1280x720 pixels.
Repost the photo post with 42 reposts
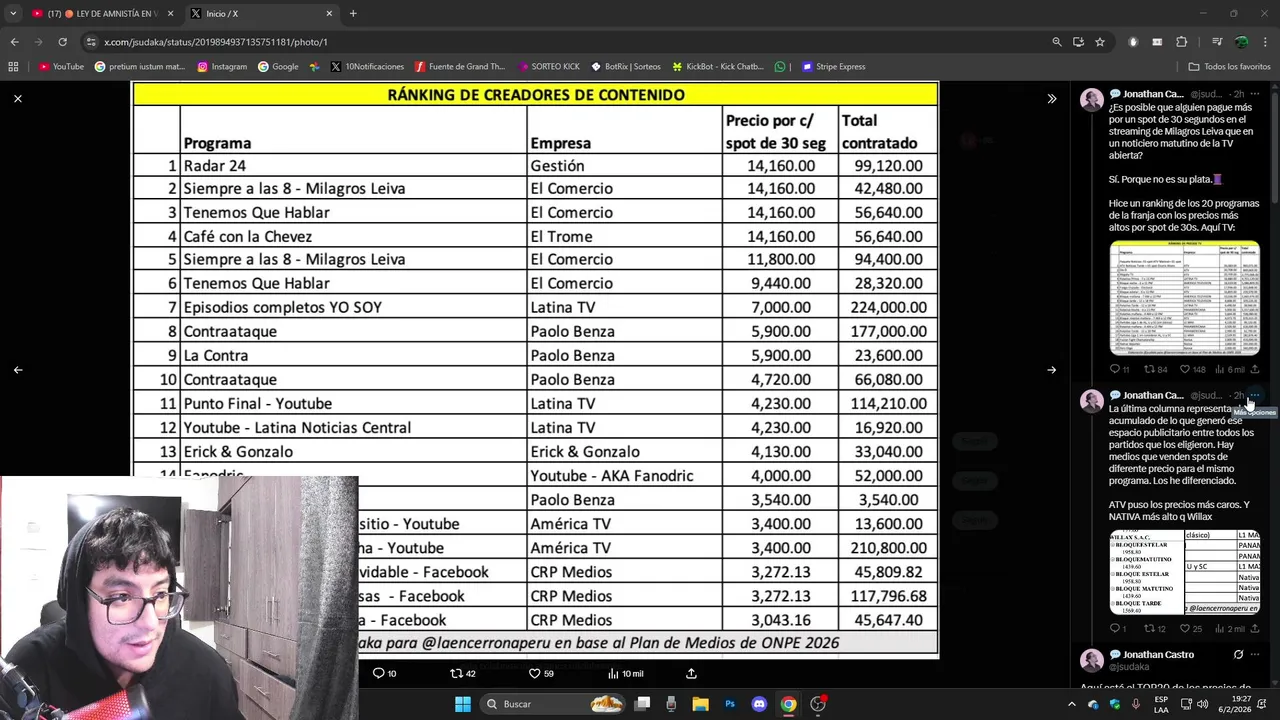[x=462, y=673]
